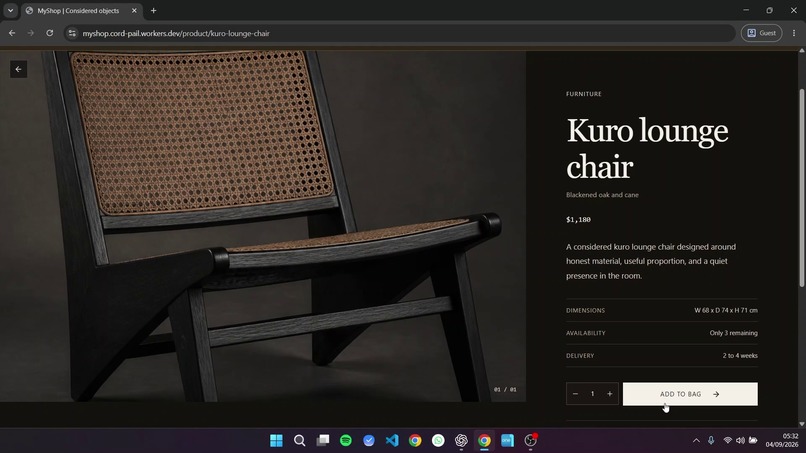Open the Windows Start menu
The height and width of the screenshot is (453, 806).
[x=277, y=441]
